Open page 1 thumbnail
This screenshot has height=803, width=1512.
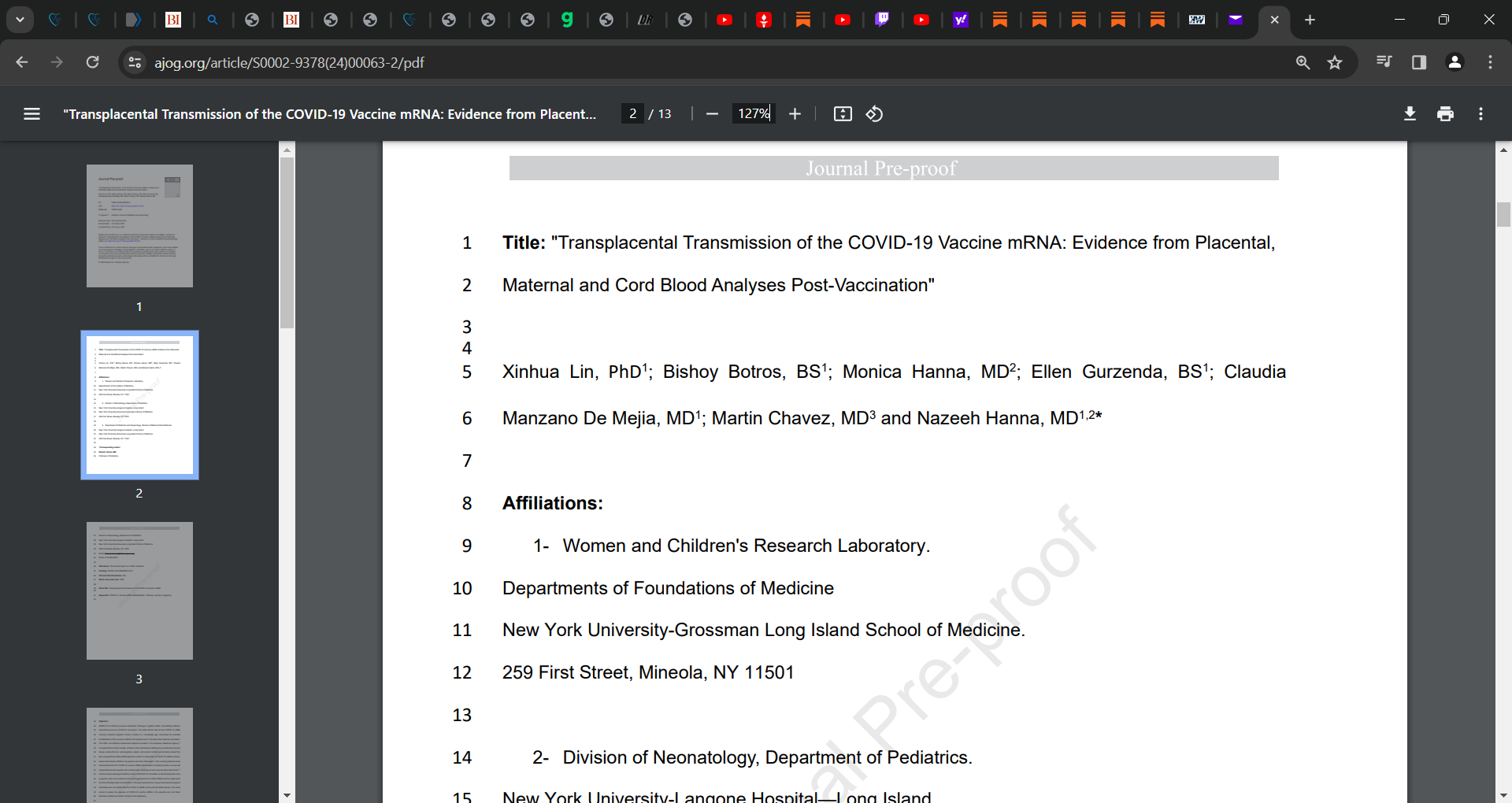coord(139,226)
